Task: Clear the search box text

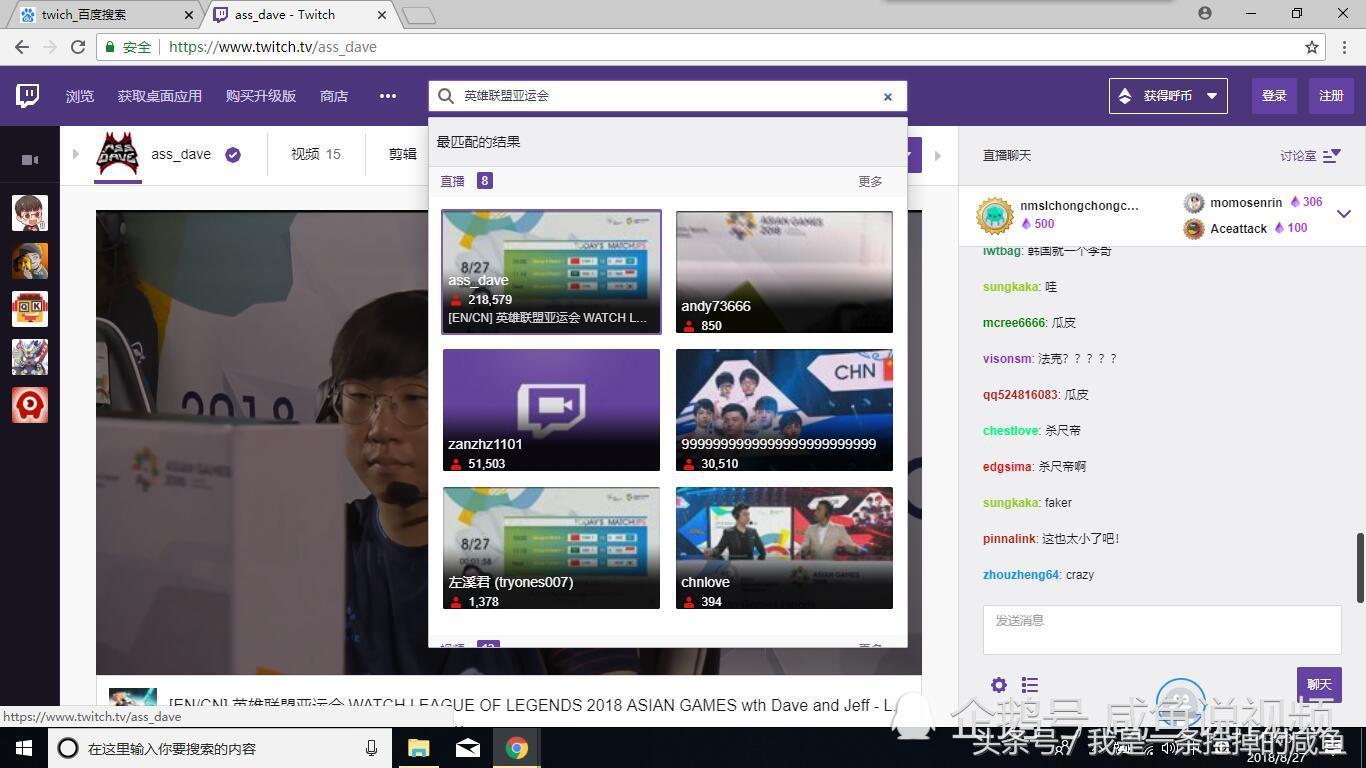Action: [887, 97]
